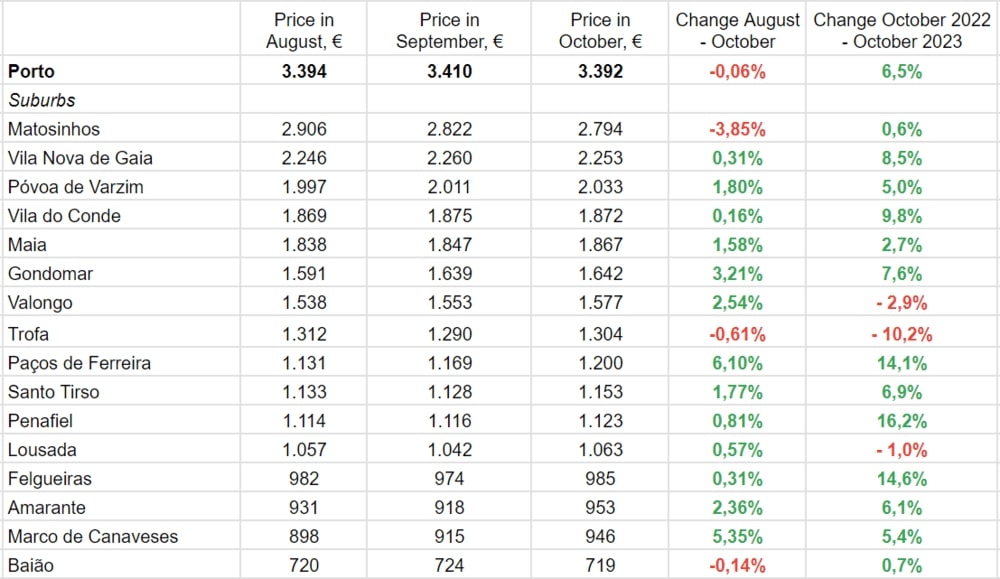The height and width of the screenshot is (579, 1000).
Task: Click Penafiel yearly change 16,2%
Action: pos(902,421)
